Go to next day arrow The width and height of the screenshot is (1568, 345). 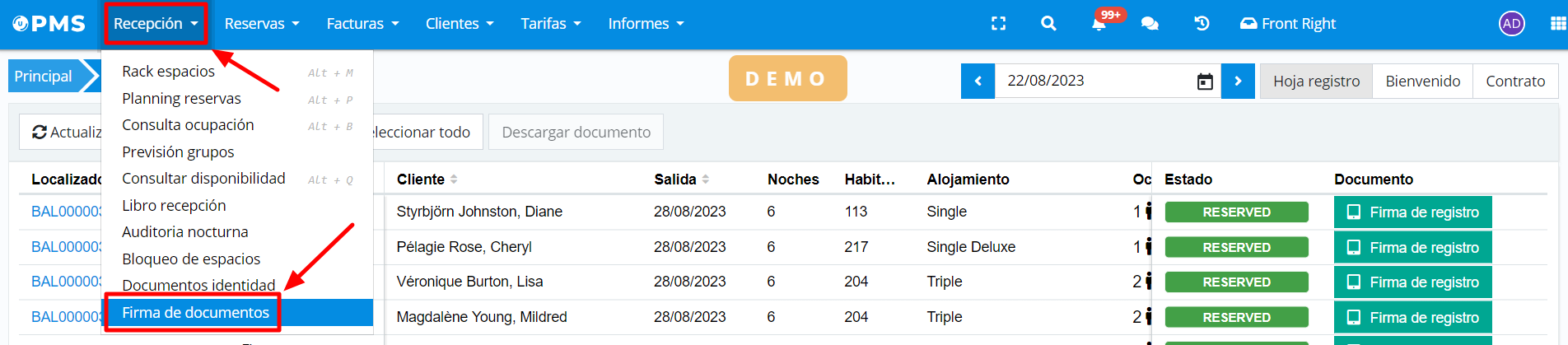(x=1238, y=82)
